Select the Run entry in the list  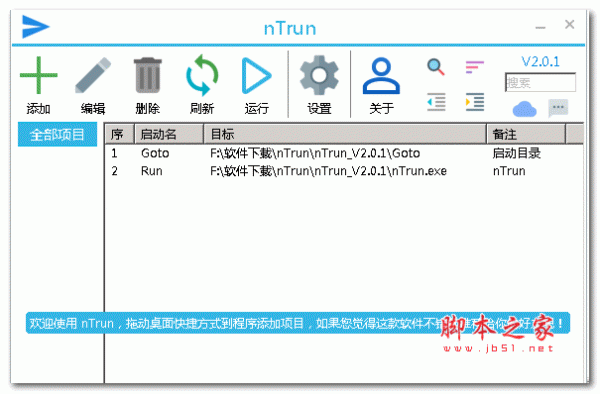pos(152,171)
